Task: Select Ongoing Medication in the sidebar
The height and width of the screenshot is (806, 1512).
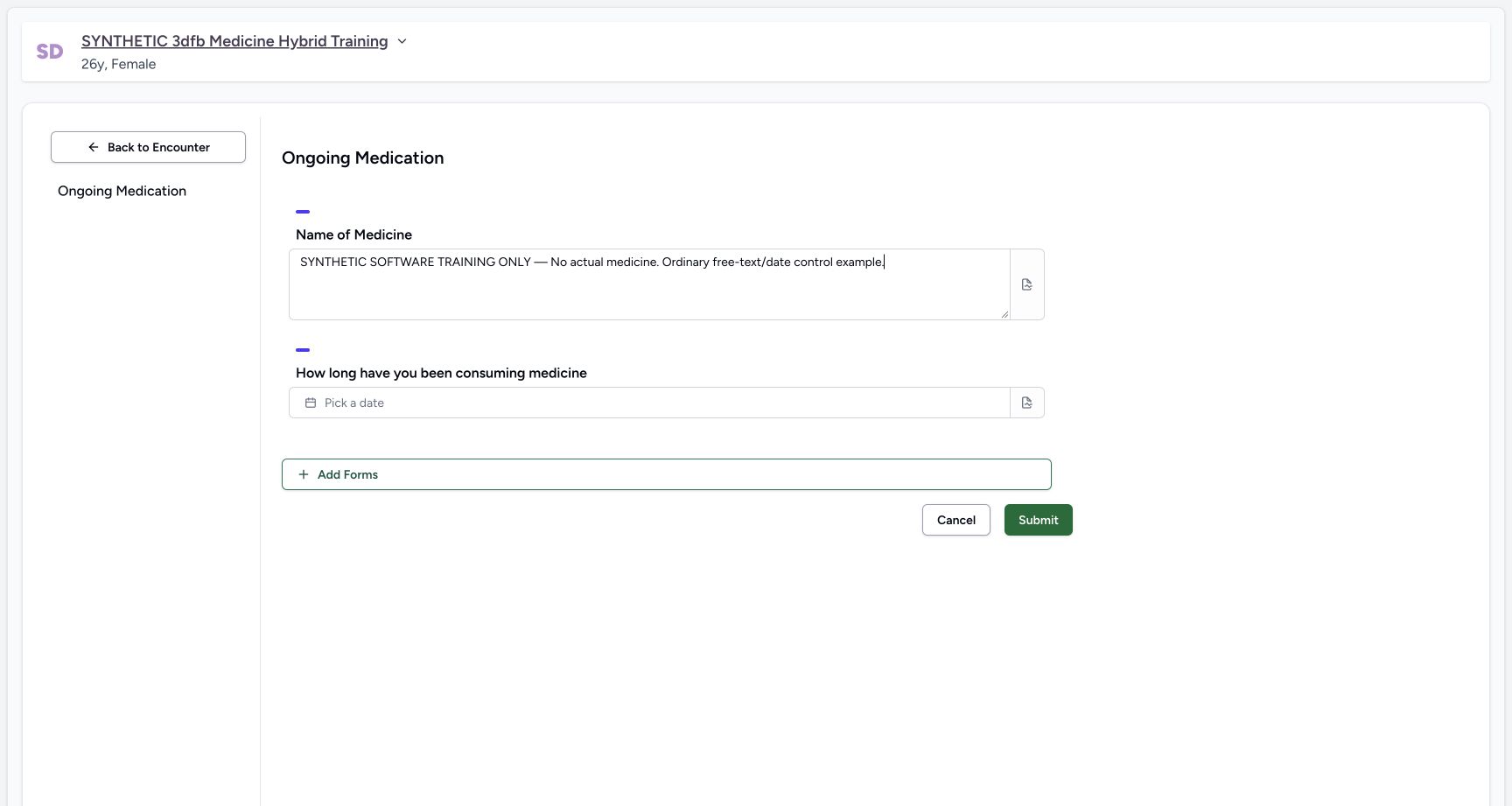Action: click(x=122, y=191)
